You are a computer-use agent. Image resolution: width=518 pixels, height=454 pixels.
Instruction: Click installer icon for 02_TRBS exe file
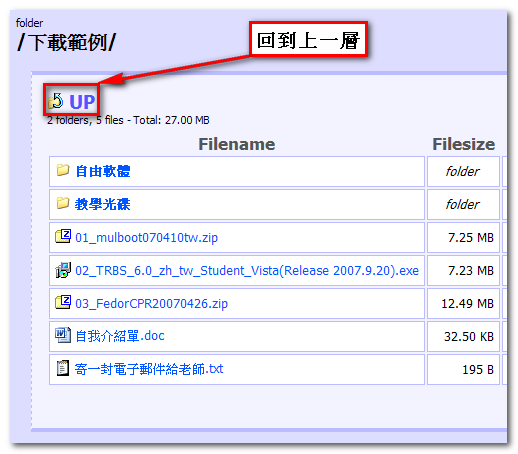(63, 269)
